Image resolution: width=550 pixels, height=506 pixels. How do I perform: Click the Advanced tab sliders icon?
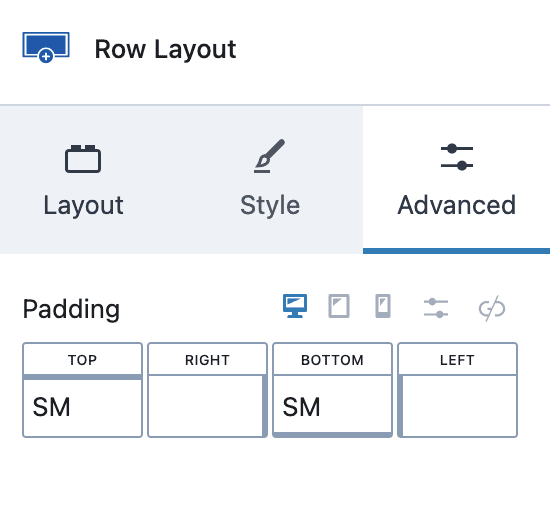tap(457, 157)
